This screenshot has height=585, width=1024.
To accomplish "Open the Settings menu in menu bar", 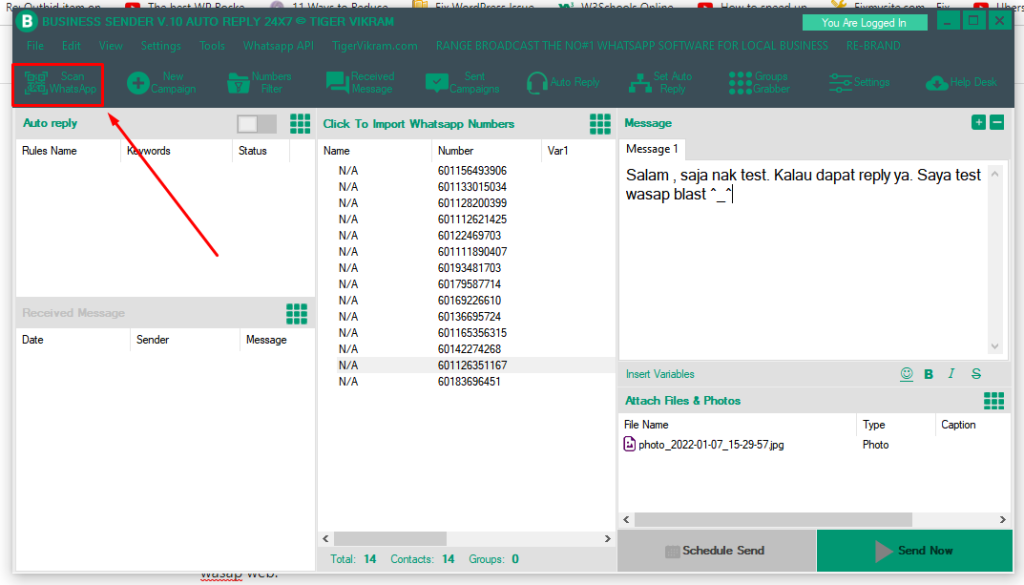I will point(161,46).
